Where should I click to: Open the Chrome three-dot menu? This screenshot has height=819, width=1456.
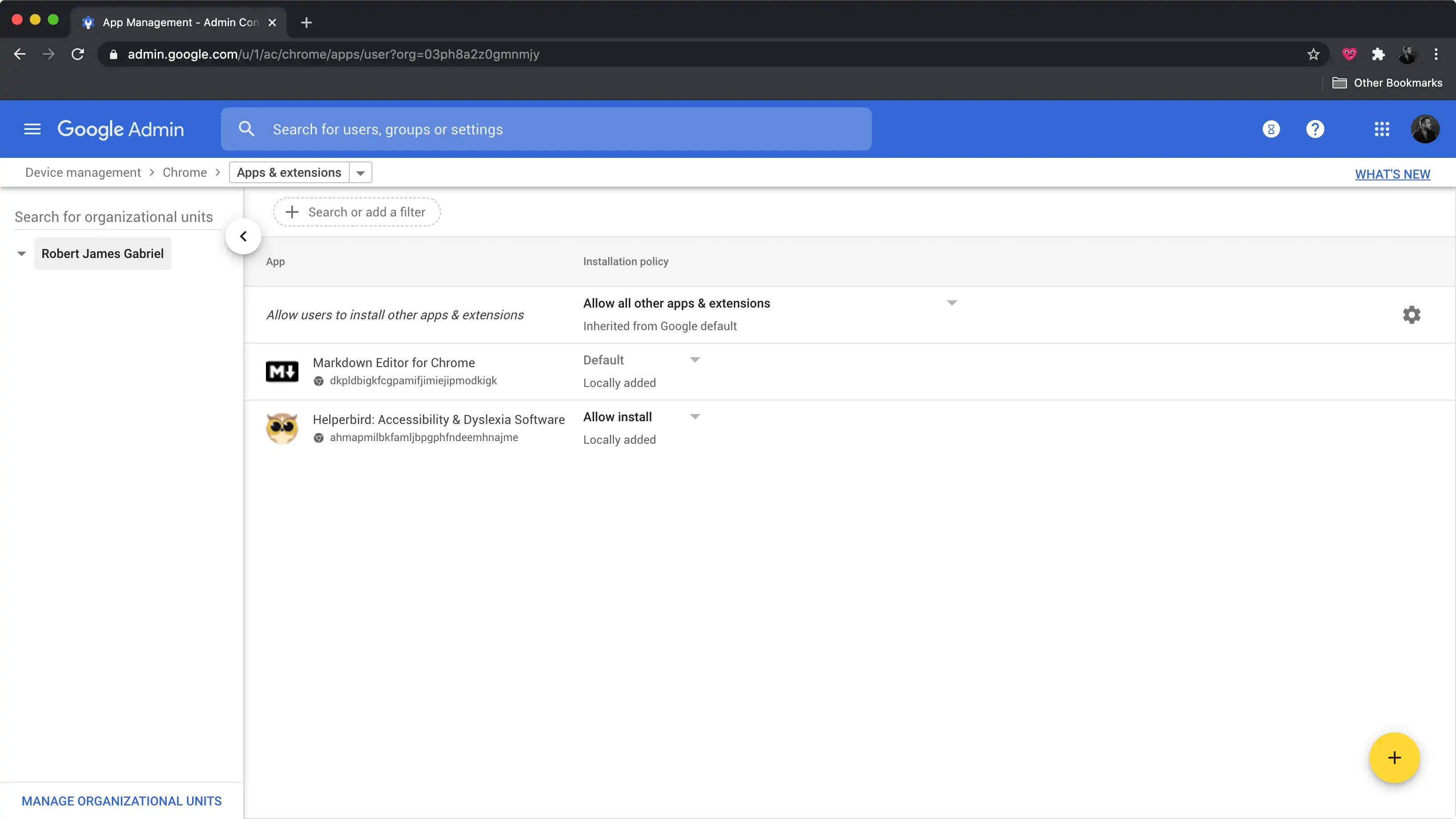click(1436, 54)
